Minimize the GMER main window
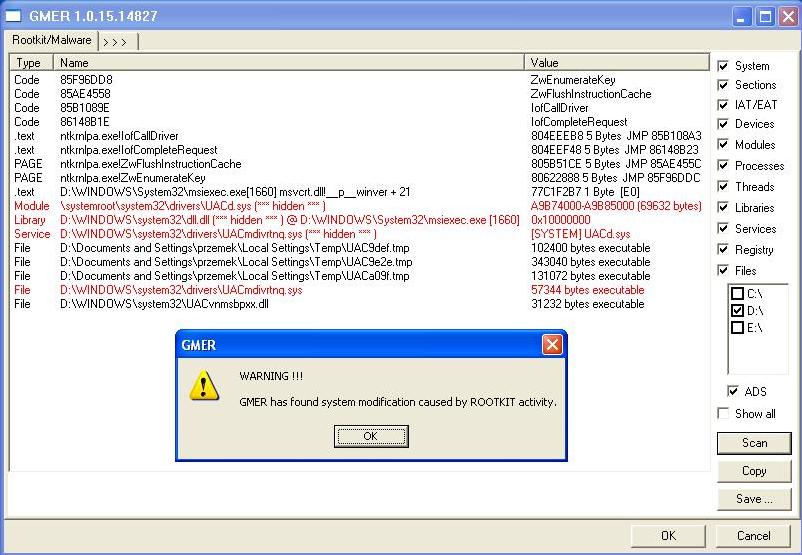The image size is (802, 555). tap(742, 17)
